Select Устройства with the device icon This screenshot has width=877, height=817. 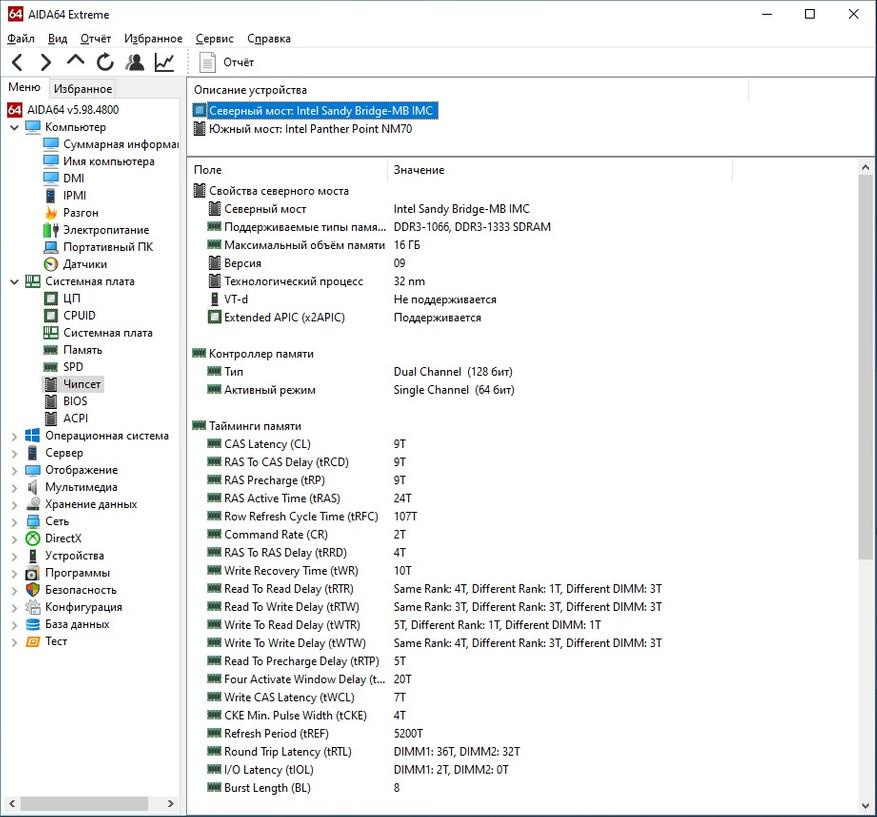[33, 556]
